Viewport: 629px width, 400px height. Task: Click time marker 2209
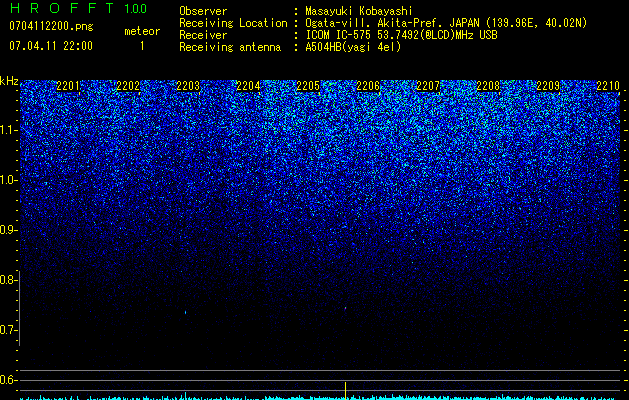548,86
